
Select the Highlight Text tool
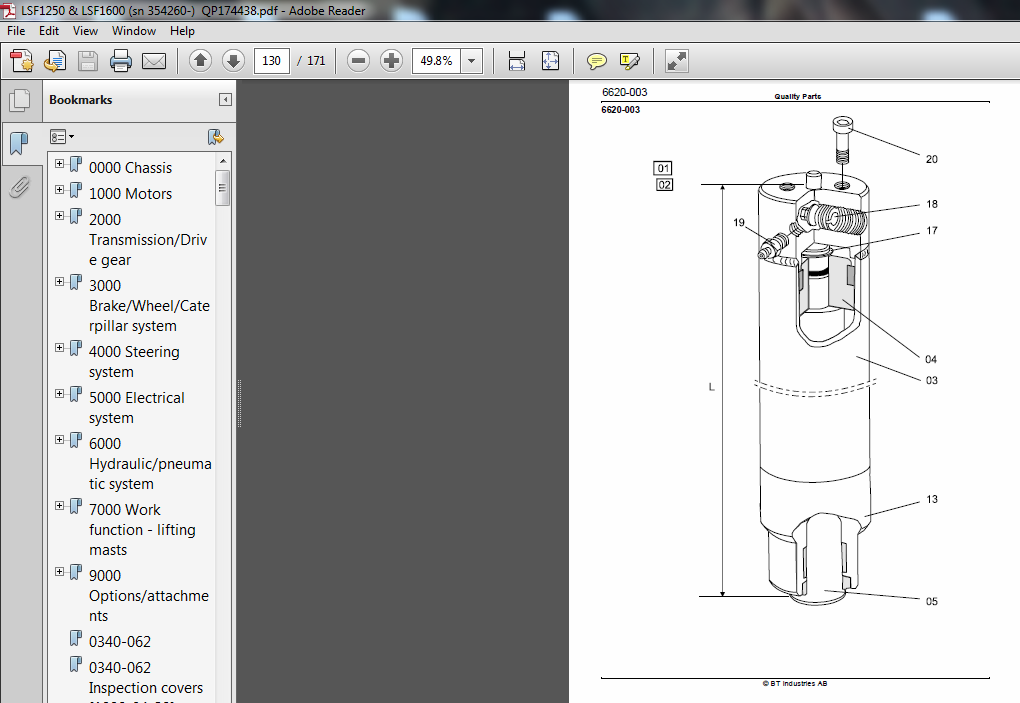[x=629, y=61]
